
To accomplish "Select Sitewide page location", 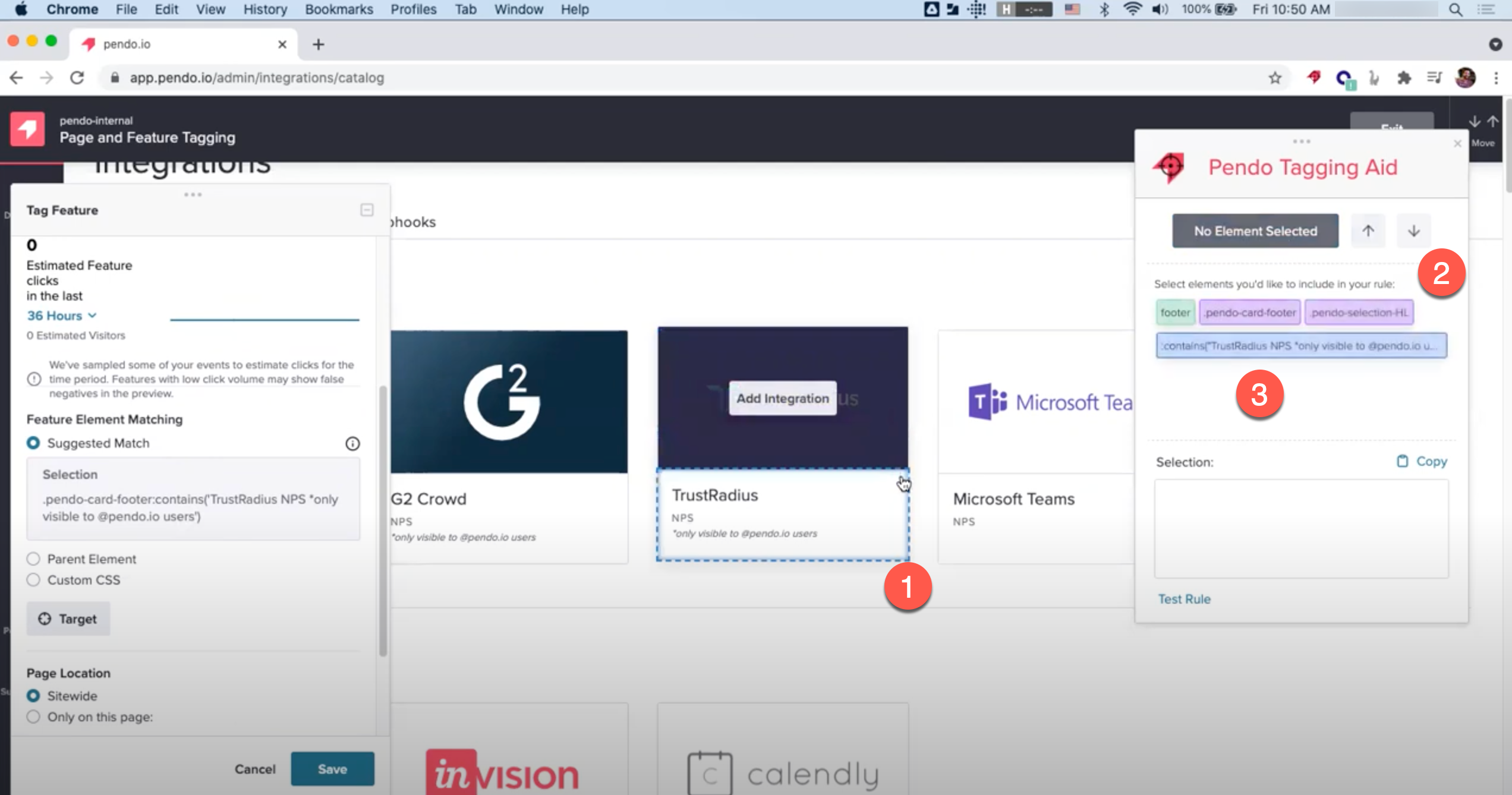I will 33,696.
